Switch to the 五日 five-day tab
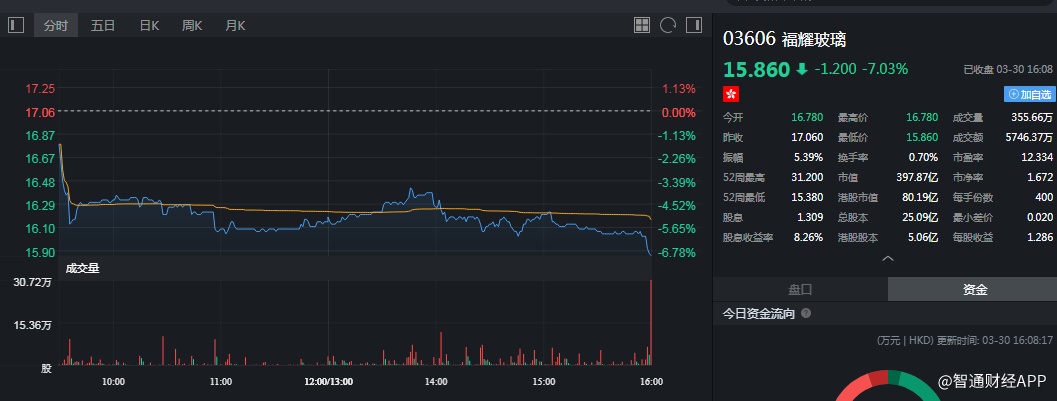 103,26
